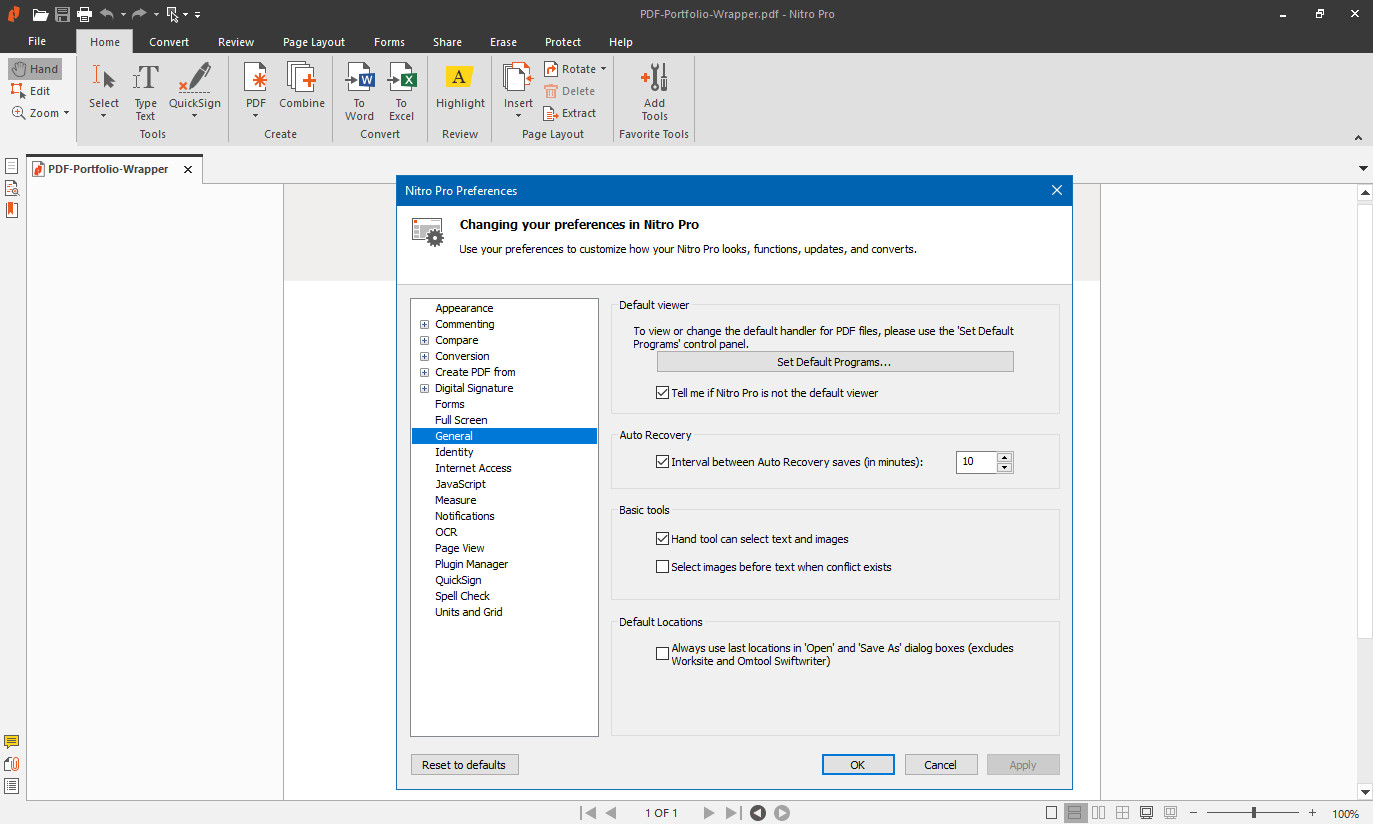The image size is (1373, 824).
Task: Expand the Commenting tree node
Action: [x=424, y=324]
